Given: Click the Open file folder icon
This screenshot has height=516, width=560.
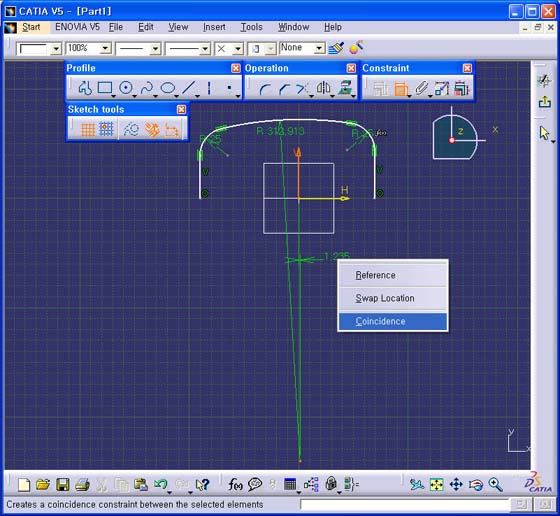Looking at the screenshot, I should (43, 485).
